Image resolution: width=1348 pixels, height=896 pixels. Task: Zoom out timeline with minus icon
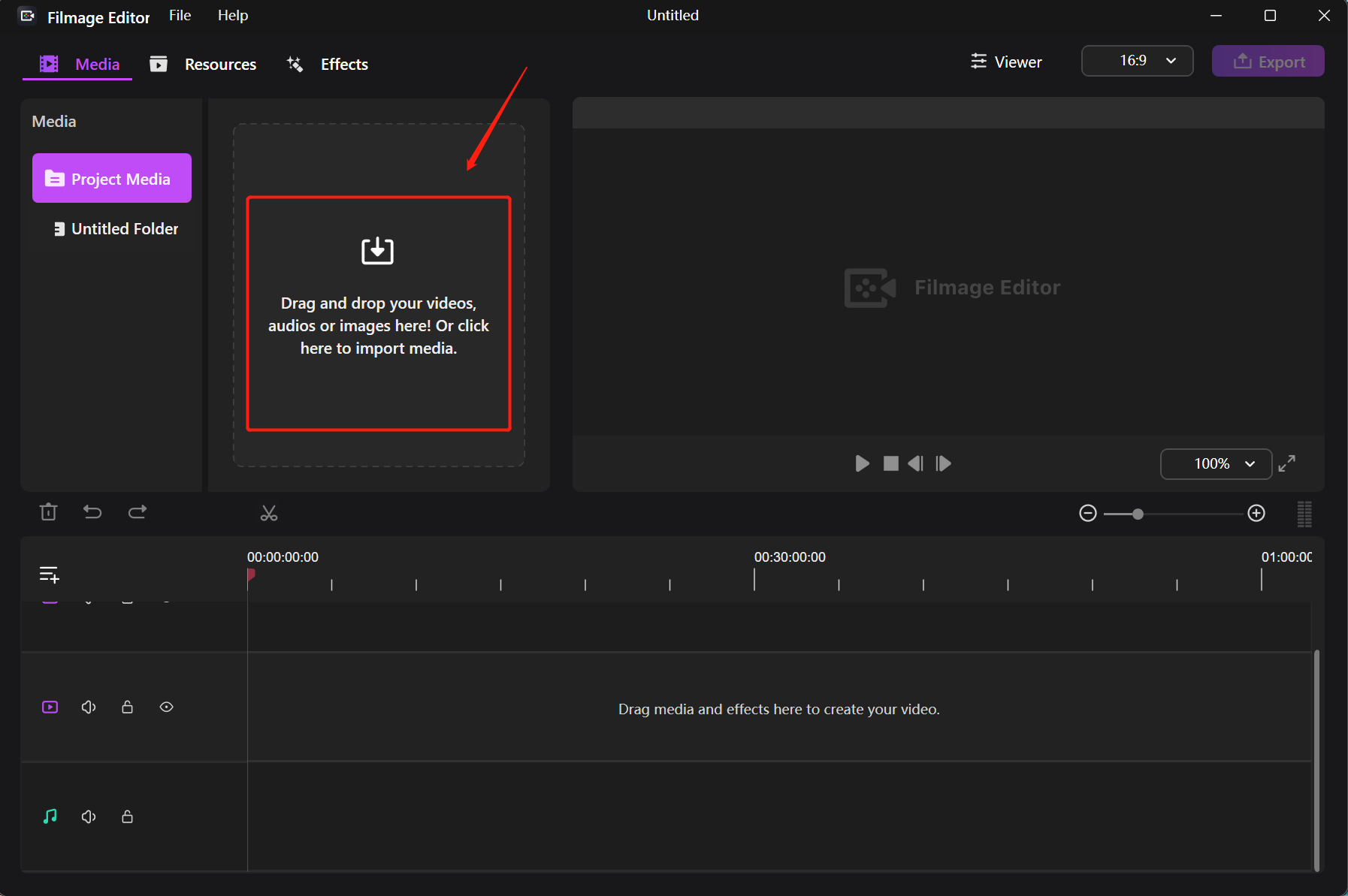1087,514
